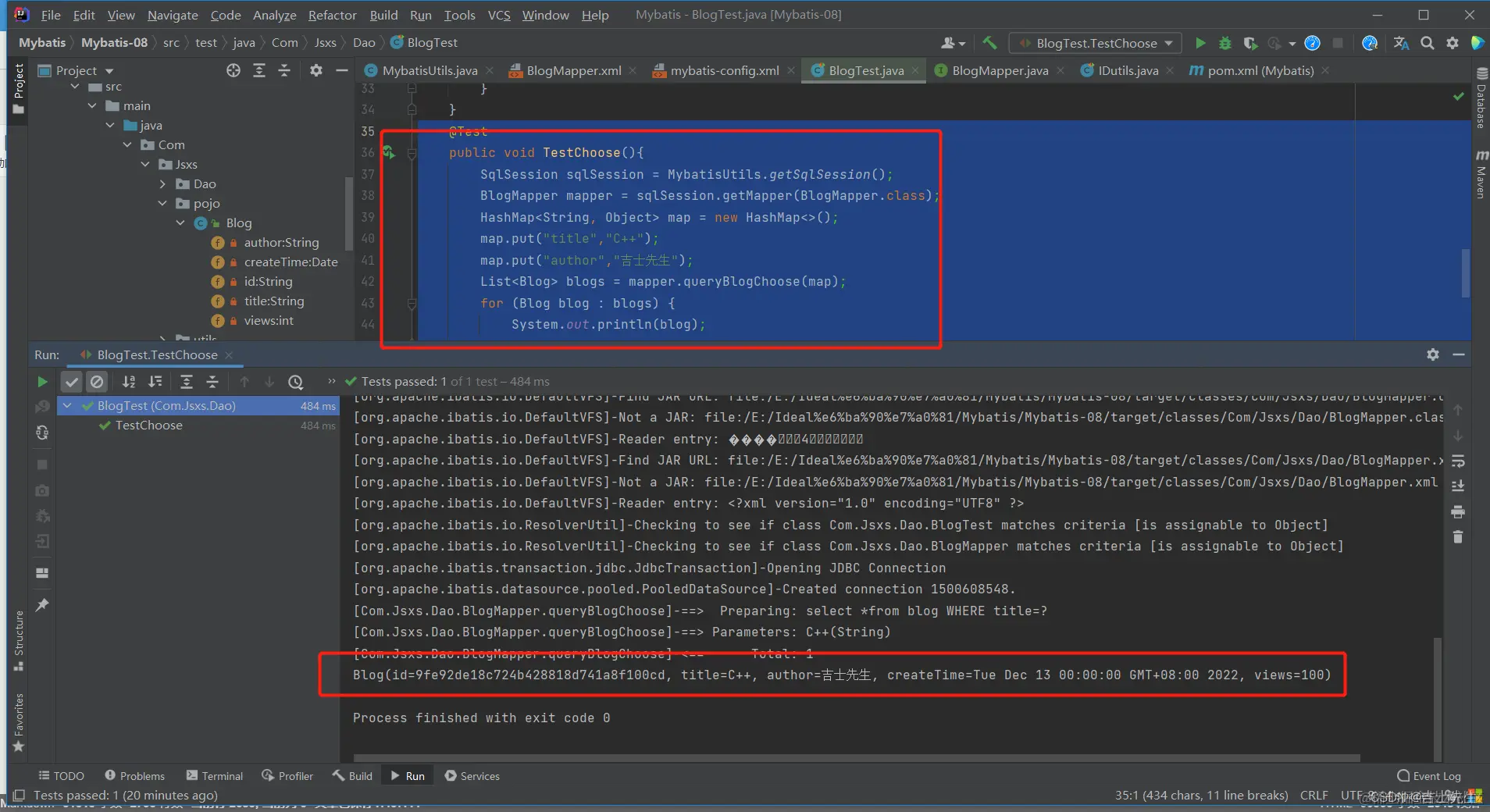Switch to the pom.xml (Mybatis) tab

1260,70
